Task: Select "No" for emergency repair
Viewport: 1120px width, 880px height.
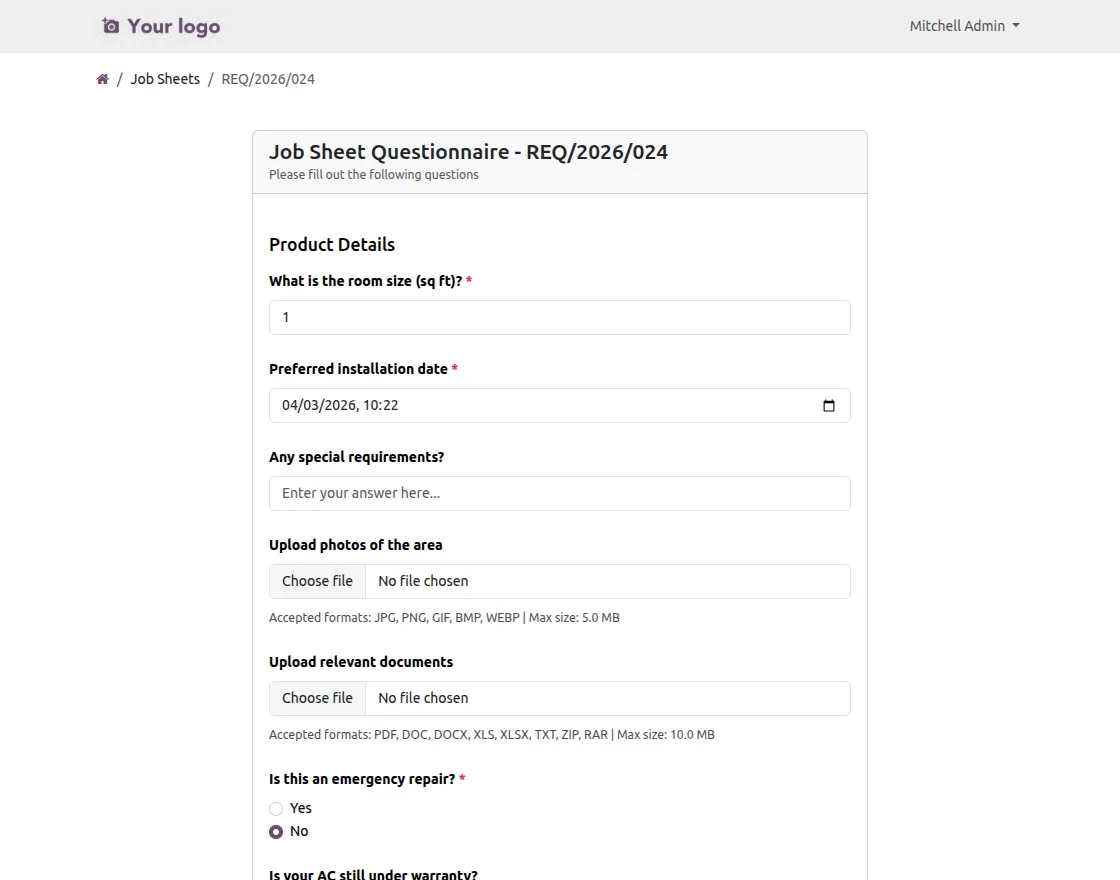Action: pyautogui.click(x=276, y=831)
